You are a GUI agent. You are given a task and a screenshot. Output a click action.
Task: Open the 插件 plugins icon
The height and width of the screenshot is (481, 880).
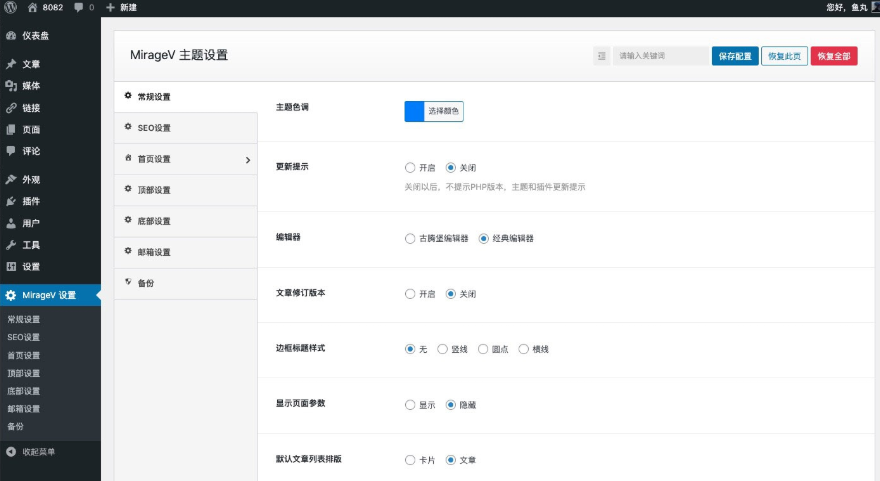click(x=11, y=201)
